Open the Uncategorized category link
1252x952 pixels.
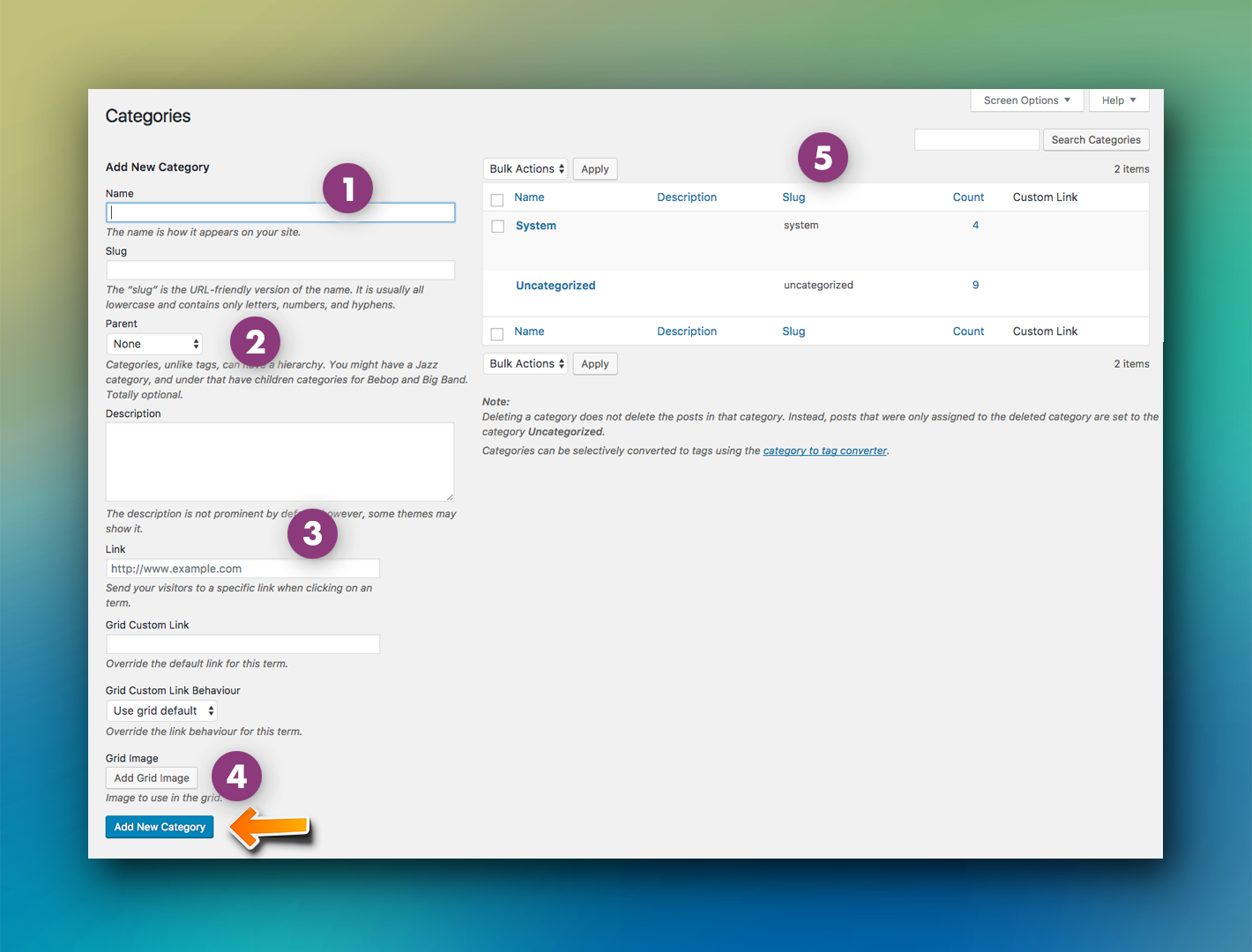[555, 286]
